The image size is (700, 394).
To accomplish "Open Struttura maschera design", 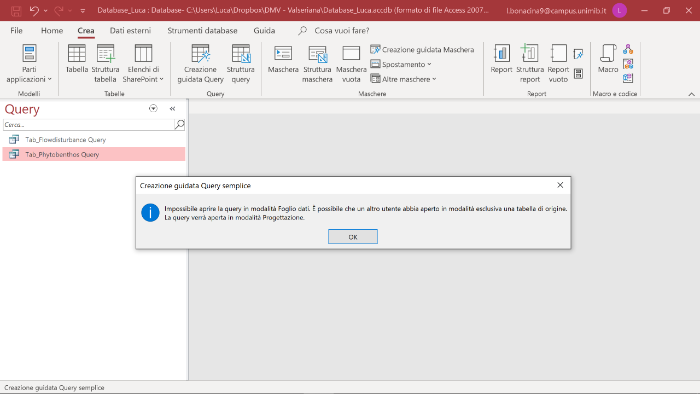I will click(x=317, y=63).
